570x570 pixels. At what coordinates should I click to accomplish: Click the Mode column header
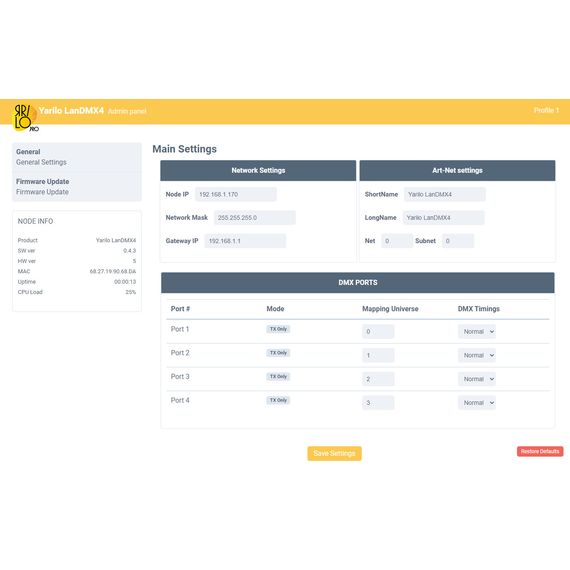click(x=275, y=309)
